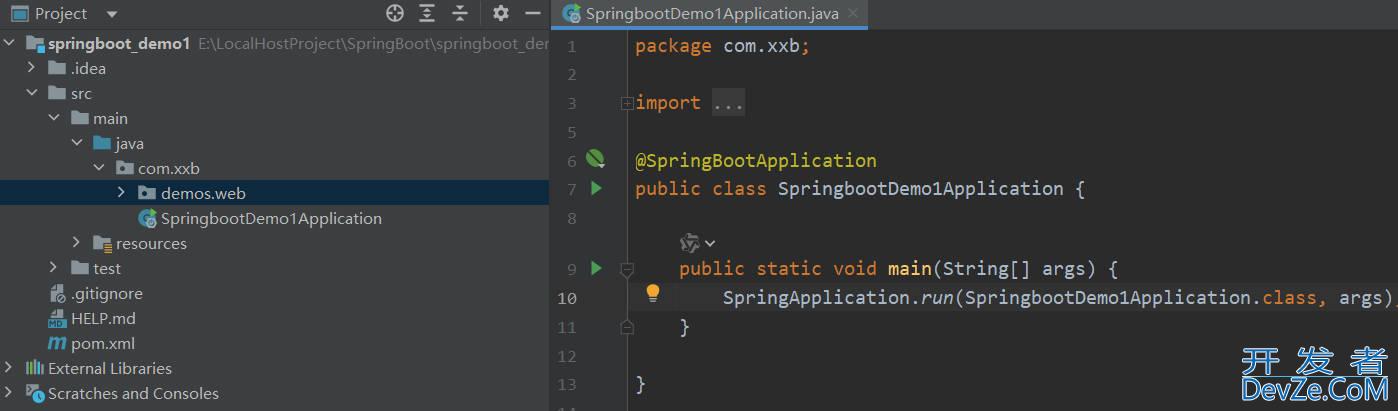Select the .idea folder row

pyautogui.click(x=274, y=68)
